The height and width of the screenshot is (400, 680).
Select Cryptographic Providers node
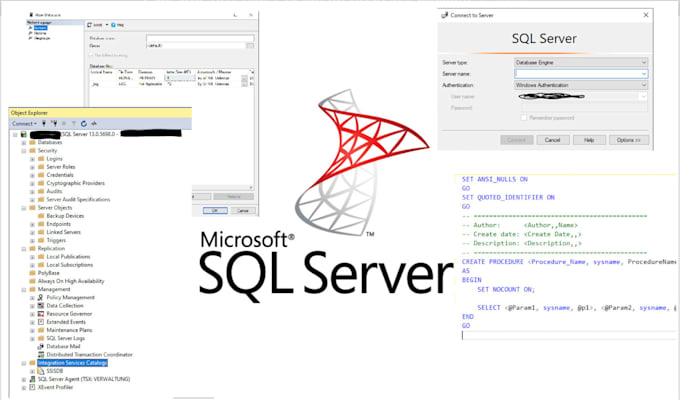pos(75,184)
